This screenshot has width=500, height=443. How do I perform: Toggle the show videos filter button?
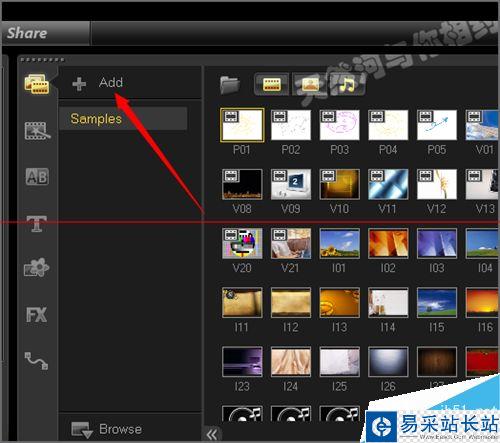click(x=272, y=84)
